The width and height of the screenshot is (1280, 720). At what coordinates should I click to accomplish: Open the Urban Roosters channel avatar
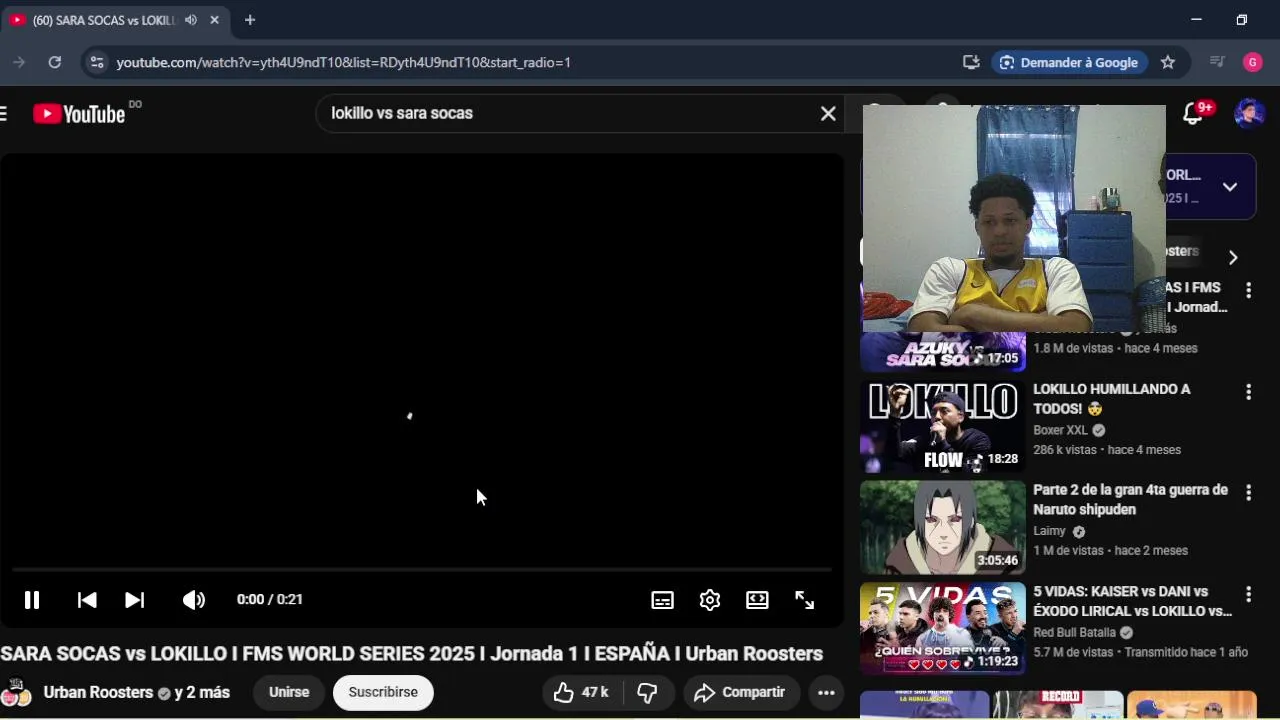tap(14, 692)
